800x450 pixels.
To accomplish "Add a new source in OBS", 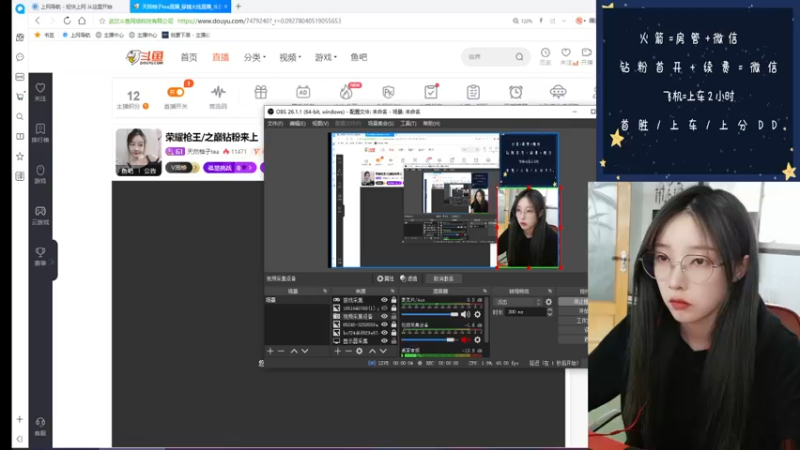I will tap(337, 351).
